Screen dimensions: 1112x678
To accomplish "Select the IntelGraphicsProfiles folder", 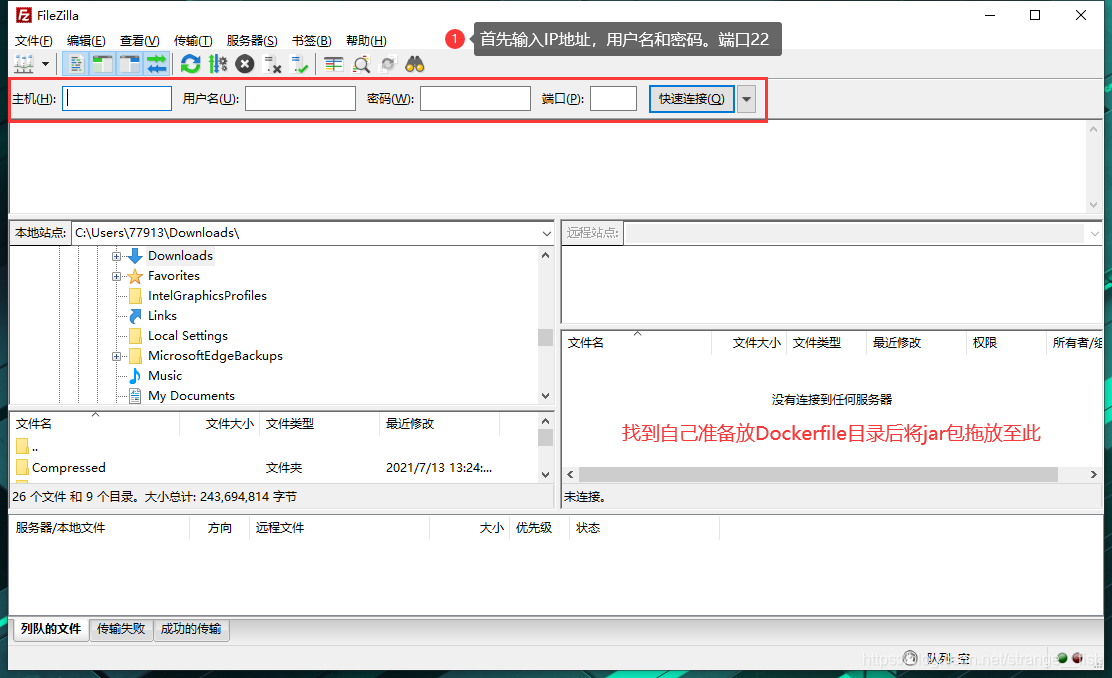I will 207,296.
